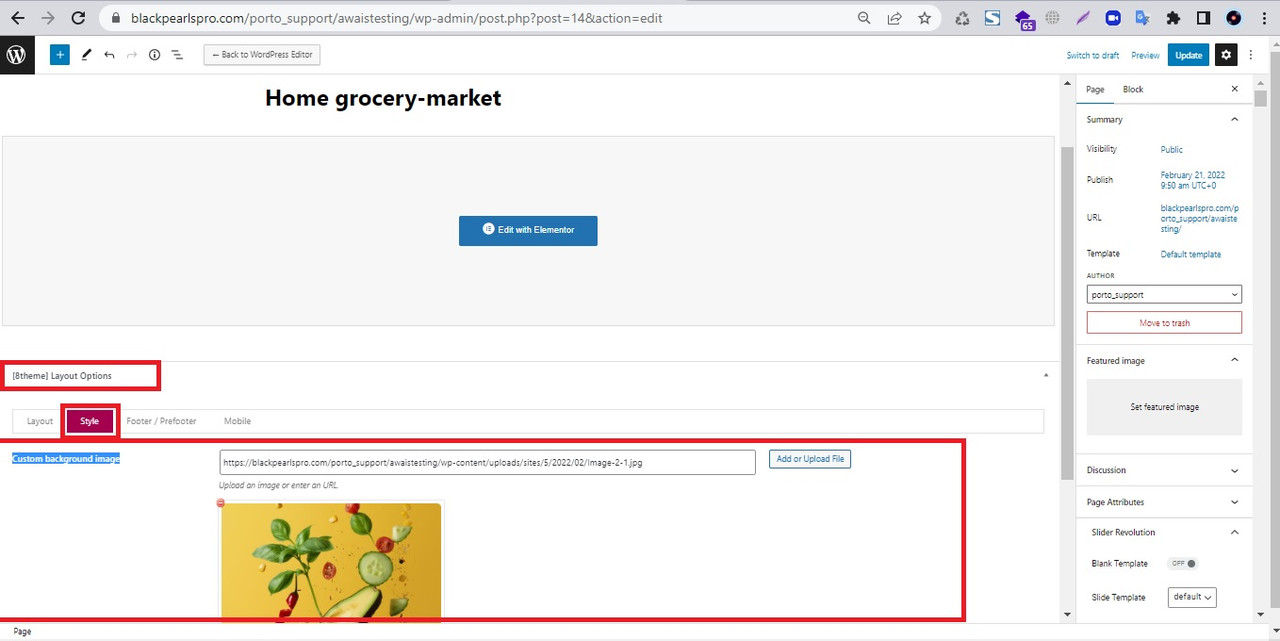Expand the Discussion panel
Viewport: 1280px width, 641px height.
point(1234,470)
